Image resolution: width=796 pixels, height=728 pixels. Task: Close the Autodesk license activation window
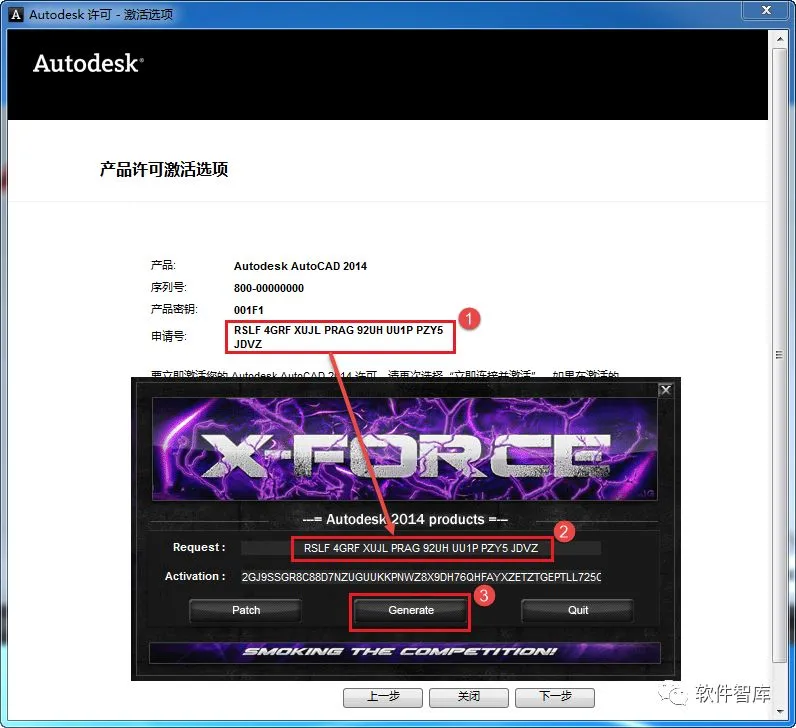pyautogui.click(x=766, y=10)
